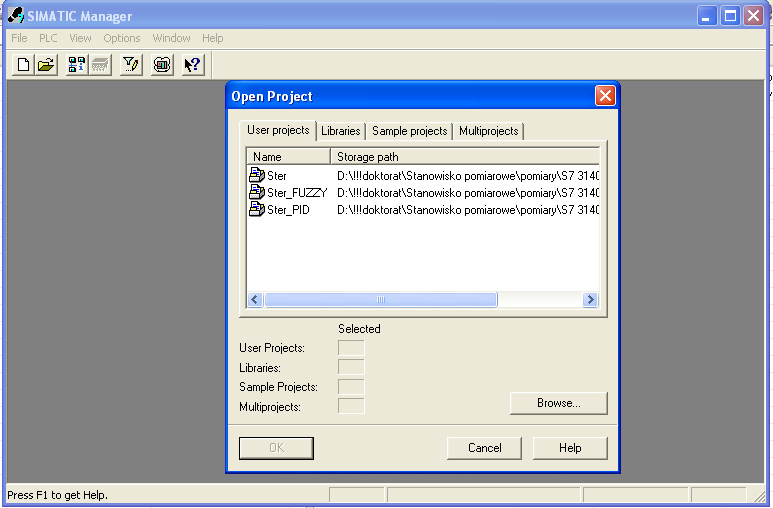
Task: Click the Ster_FUZZY row storage path
Action: [x=468, y=193]
